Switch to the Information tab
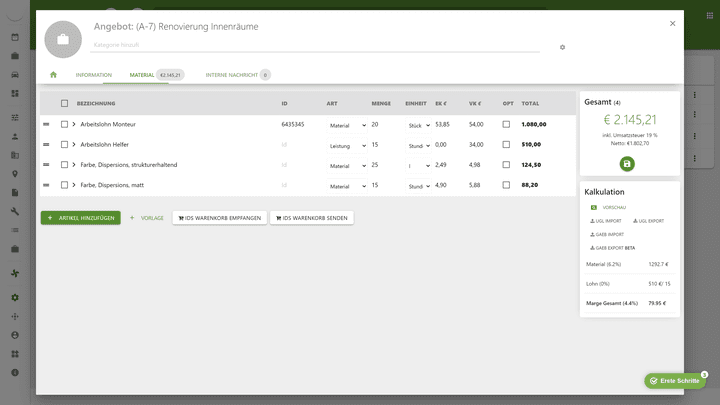The image size is (720, 405). coord(93,75)
